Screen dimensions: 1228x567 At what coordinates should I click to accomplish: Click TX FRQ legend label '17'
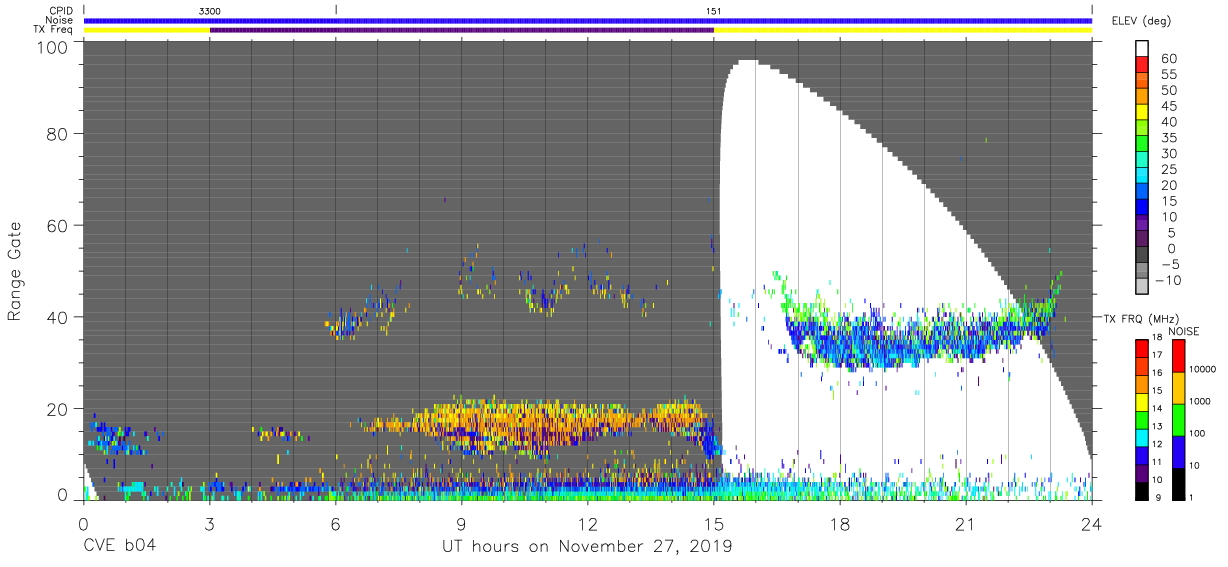pos(1159,355)
